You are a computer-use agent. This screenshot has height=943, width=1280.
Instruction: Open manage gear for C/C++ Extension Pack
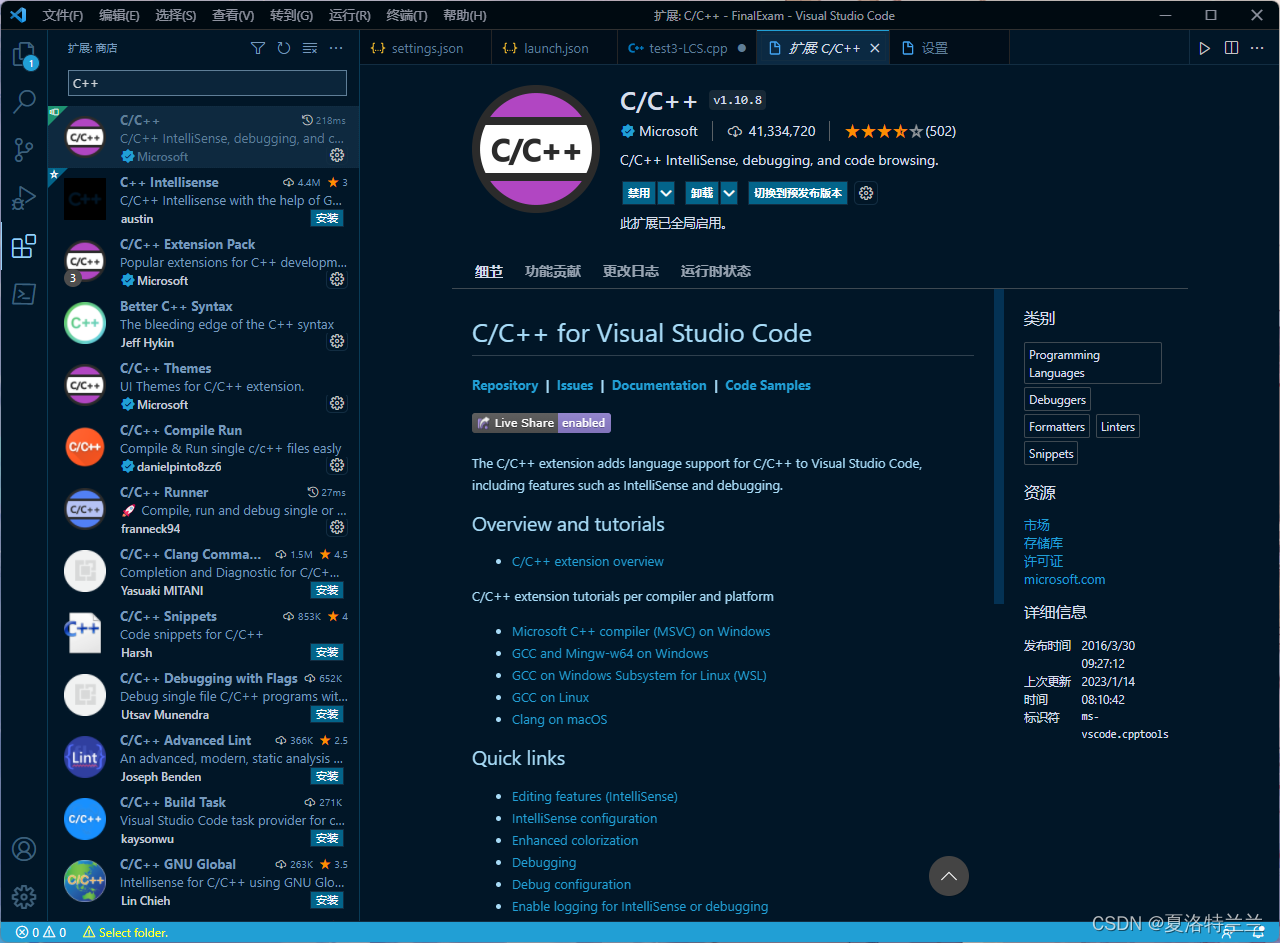[337, 280]
